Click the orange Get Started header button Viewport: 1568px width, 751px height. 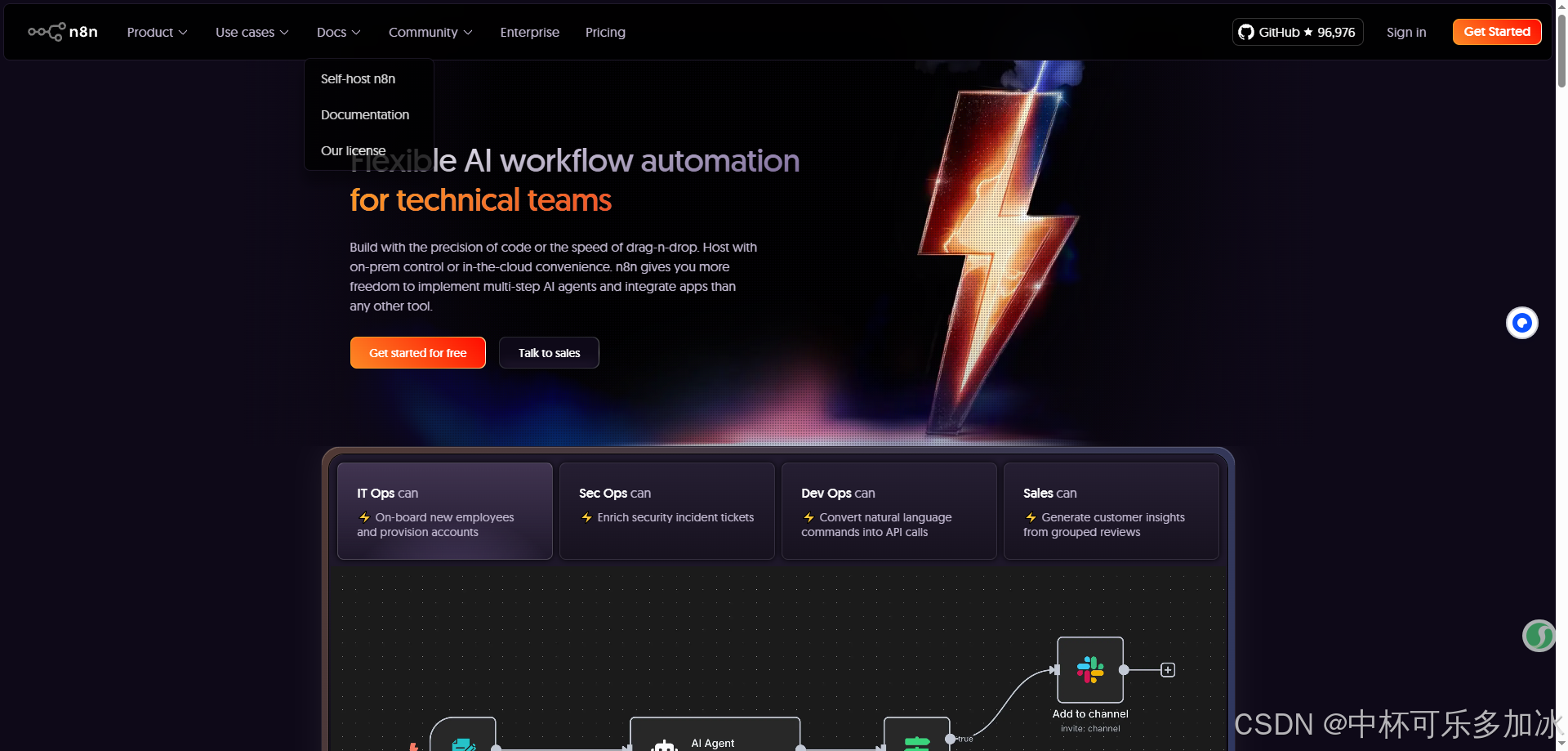1497,32
